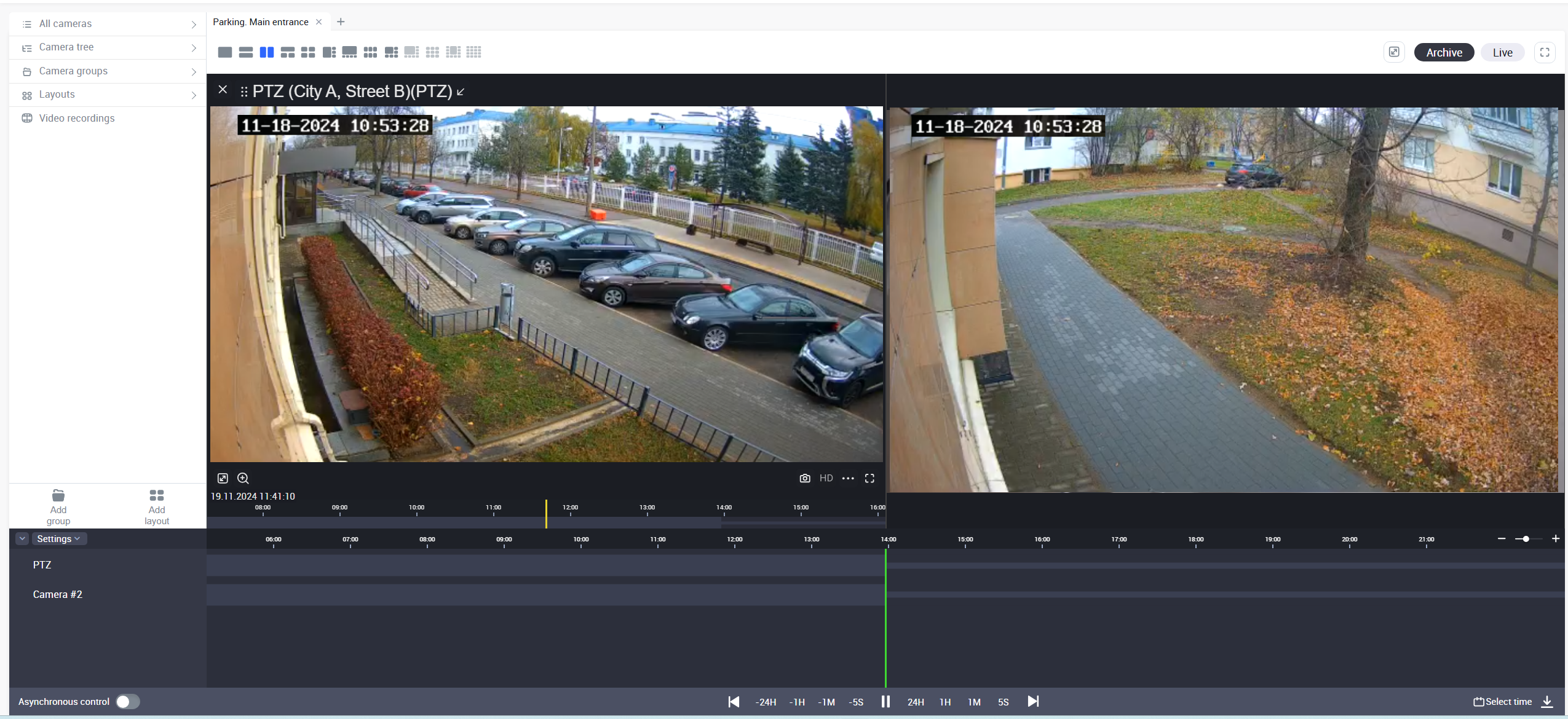
Task: Click the digital zoom magnifier icon
Action: click(243, 478)
